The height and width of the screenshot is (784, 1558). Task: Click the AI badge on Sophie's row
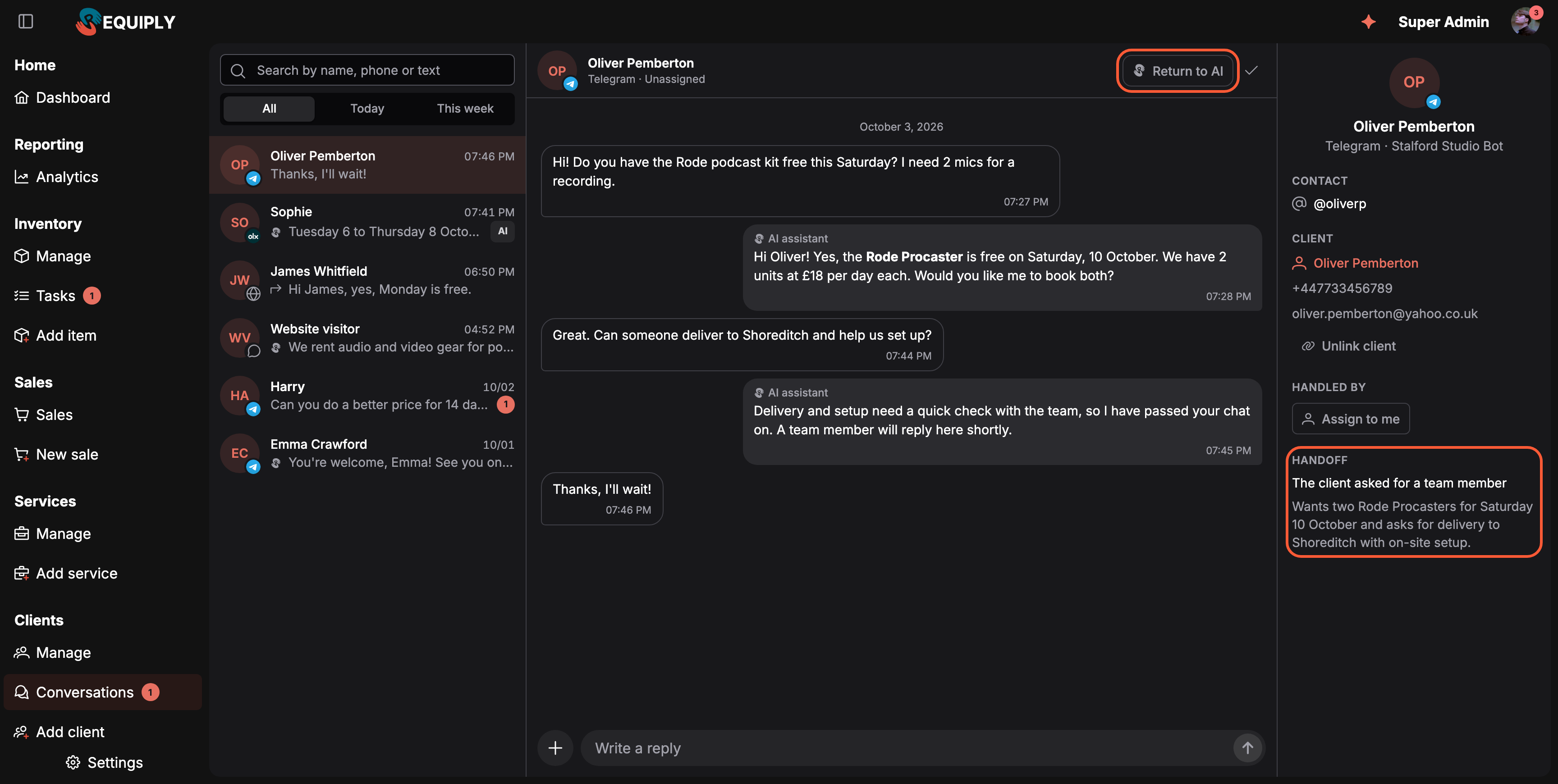click(x=503, y=231)
